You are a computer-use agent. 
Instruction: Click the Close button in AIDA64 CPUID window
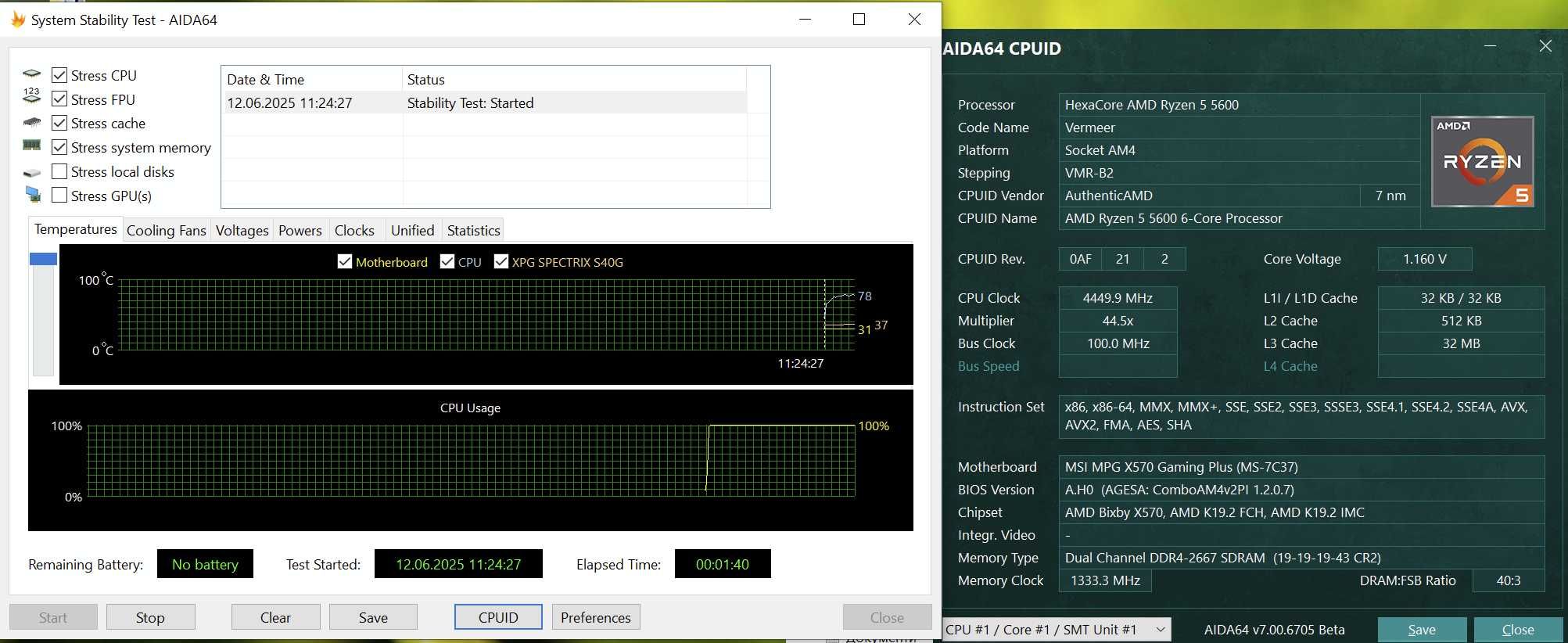coord(1518,630)
